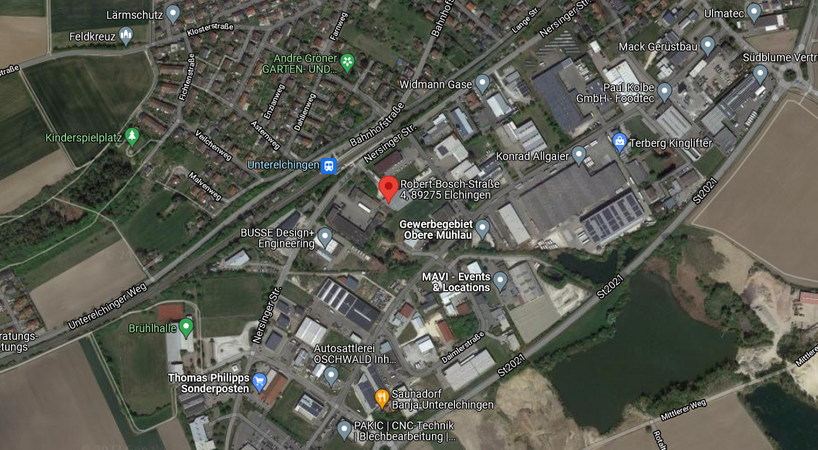818x450 pixels.
Task: Open the Unterelchingen train station icon
Action: pyautogui.click(x=329, y=166)
